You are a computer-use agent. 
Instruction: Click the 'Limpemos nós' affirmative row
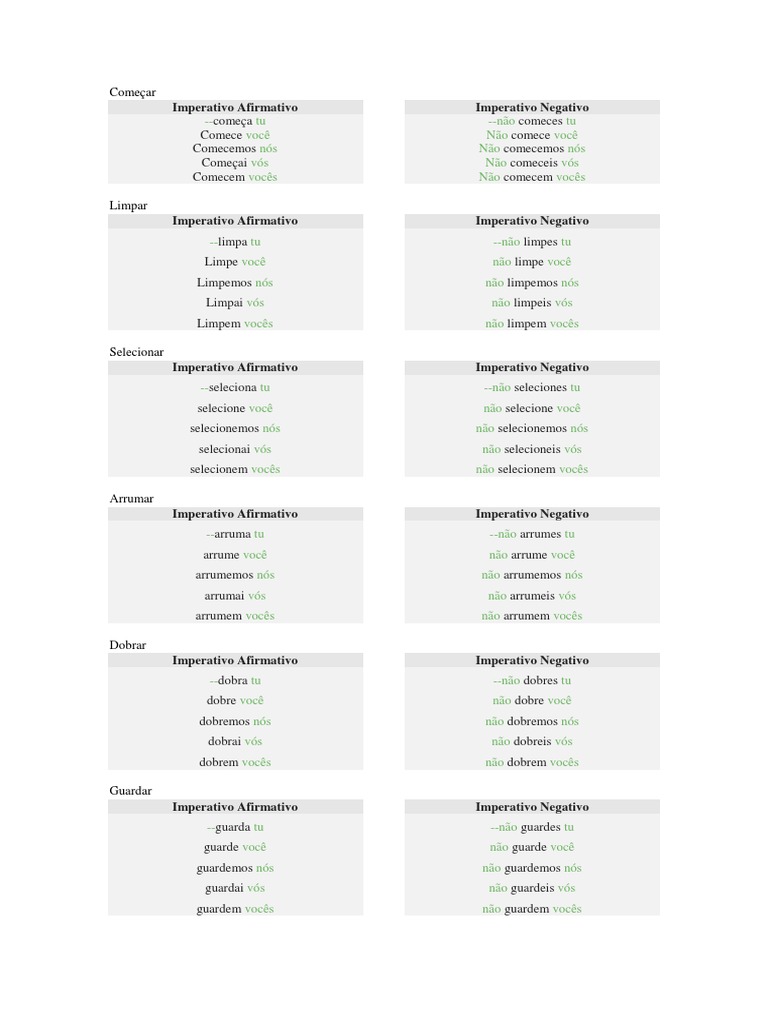pos(235,283)
